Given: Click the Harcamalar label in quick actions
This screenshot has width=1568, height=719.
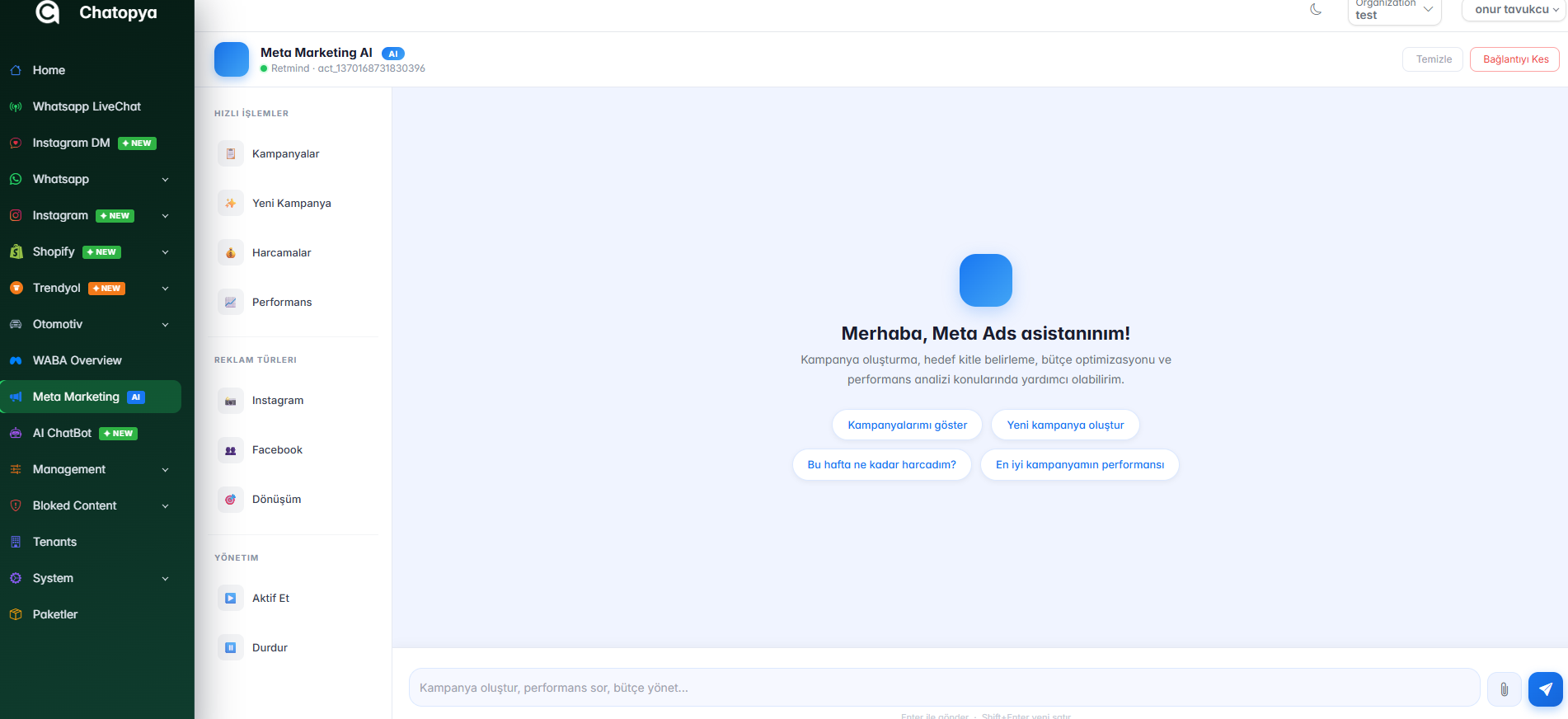Looking at the screenshot, I should 281,253.
